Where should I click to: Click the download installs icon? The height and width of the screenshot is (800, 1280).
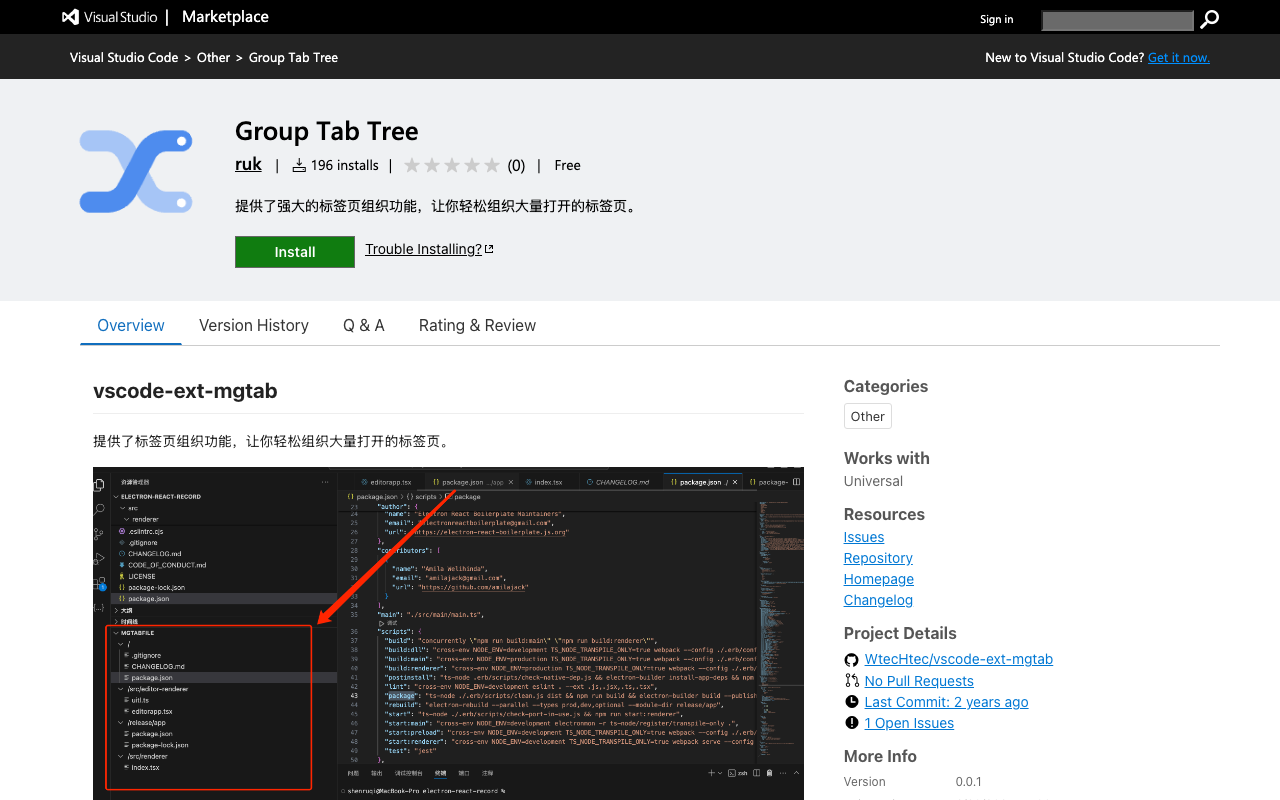click(x=299, y=165)
